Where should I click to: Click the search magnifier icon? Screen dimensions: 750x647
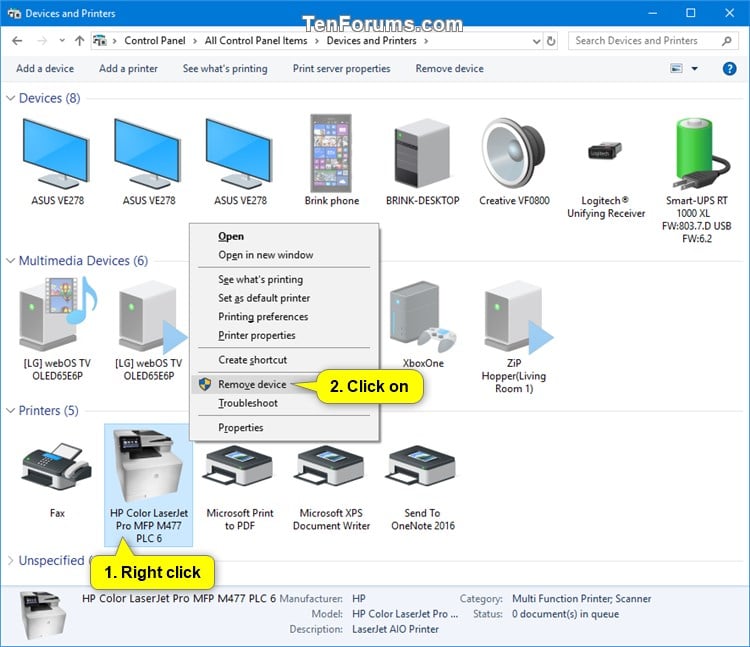[727, 41]
